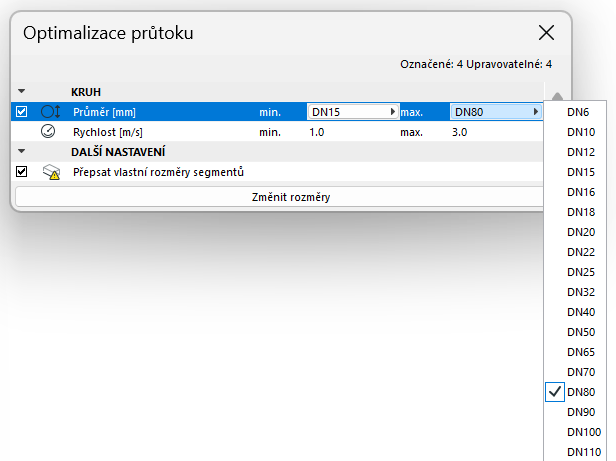Click the circle diameter icon
The image size is (616, 461).
click(51, 112)
